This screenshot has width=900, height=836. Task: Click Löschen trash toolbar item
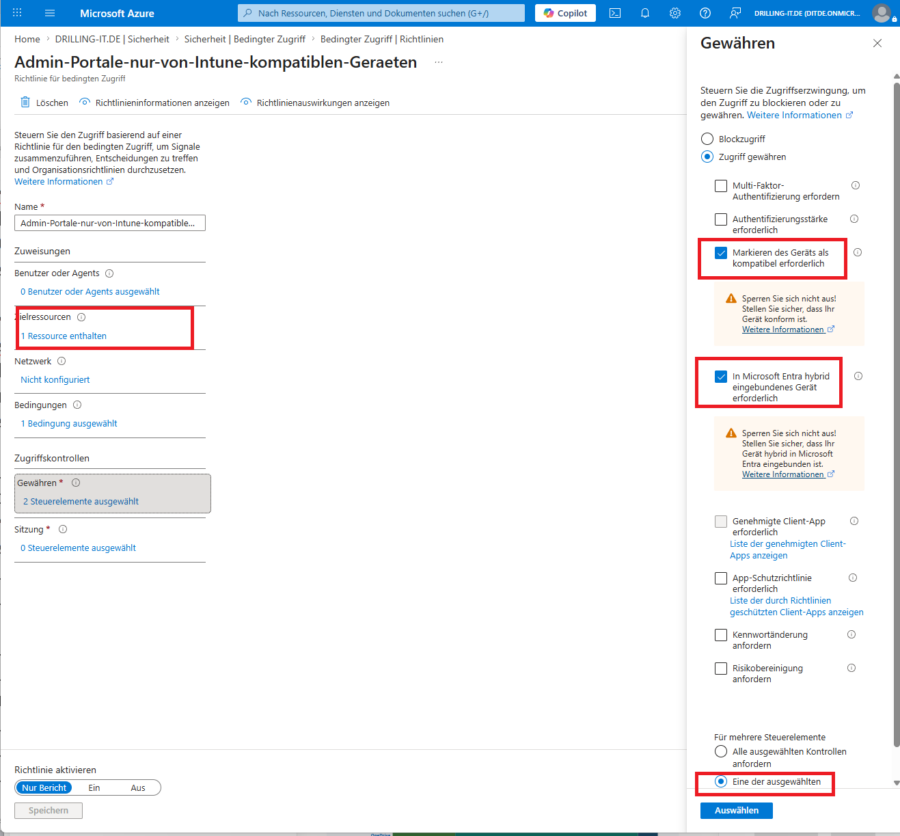44,102
